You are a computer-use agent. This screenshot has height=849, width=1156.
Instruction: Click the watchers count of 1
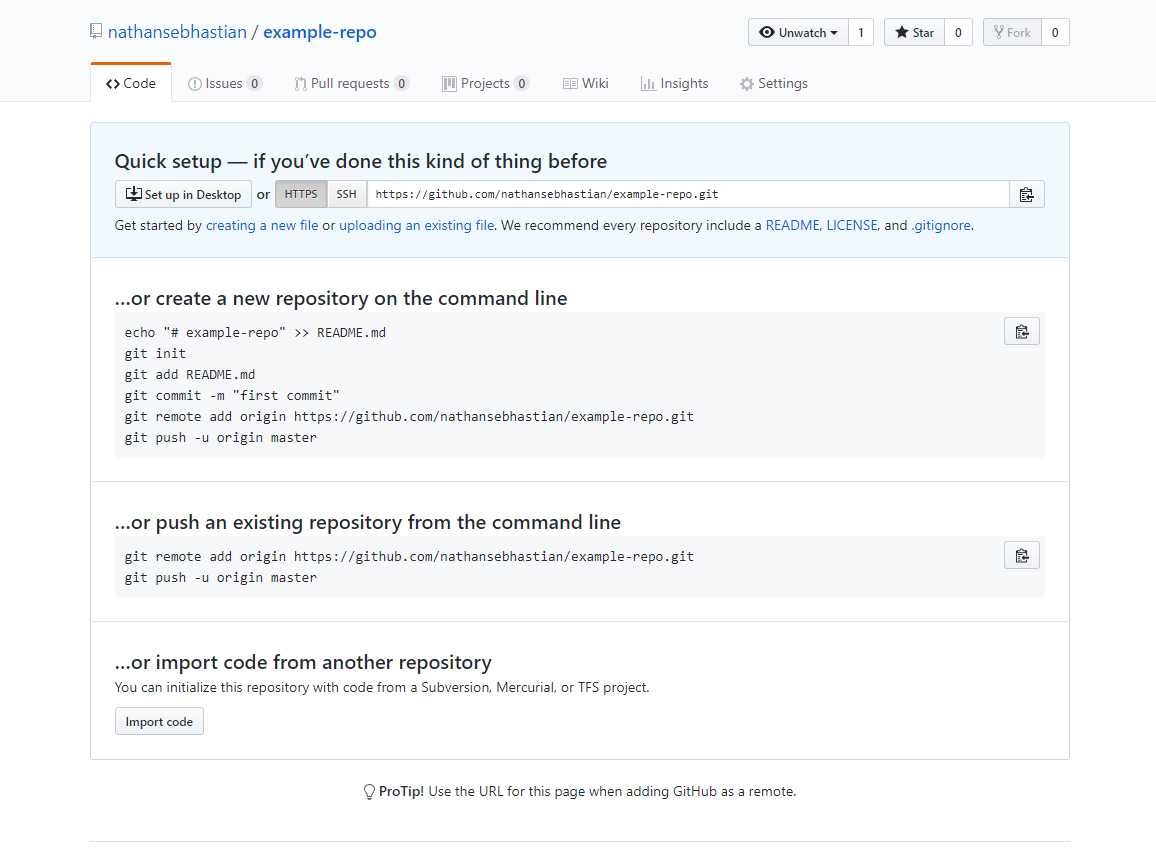(860, 32)
